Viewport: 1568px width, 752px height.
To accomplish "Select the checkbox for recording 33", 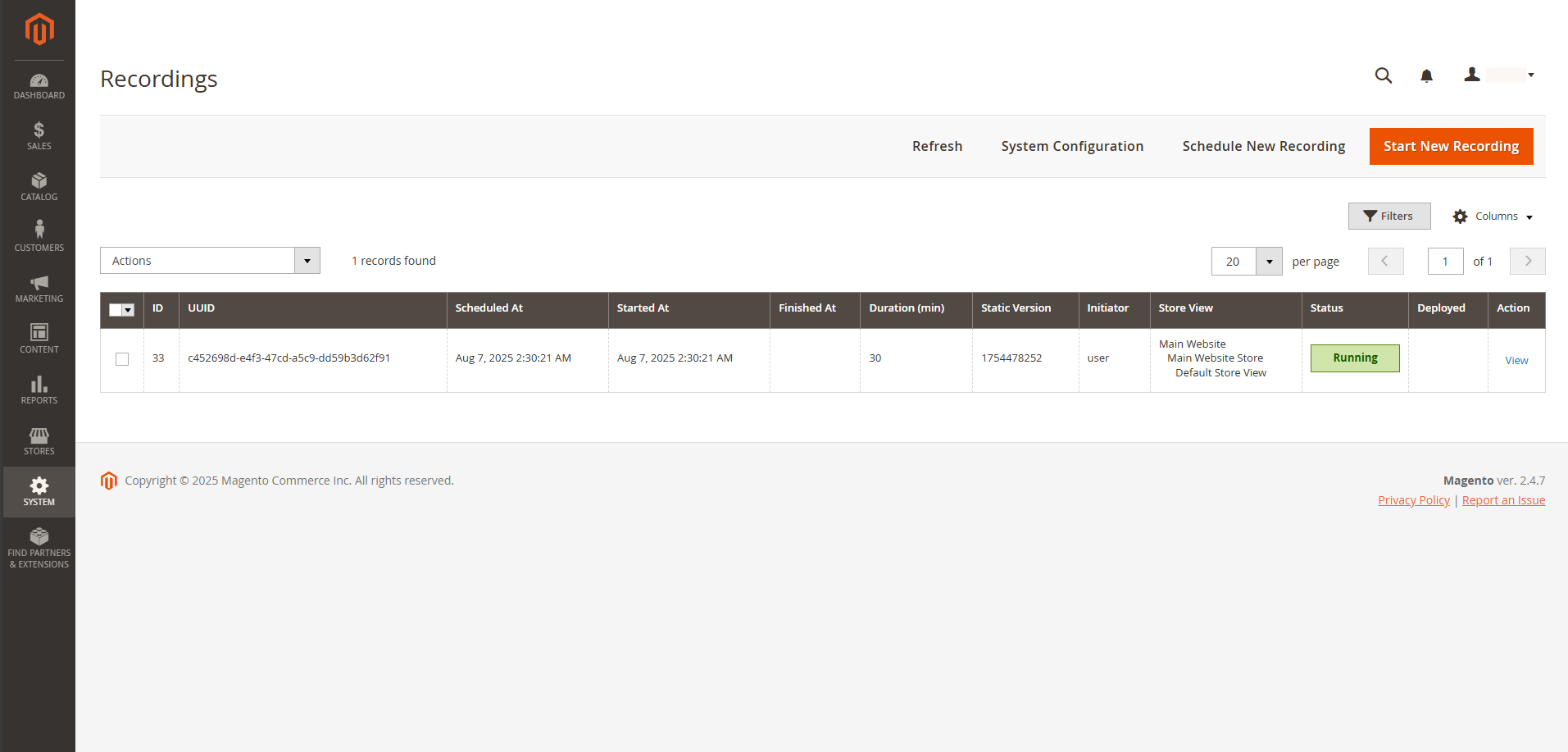I will [122, 359].
